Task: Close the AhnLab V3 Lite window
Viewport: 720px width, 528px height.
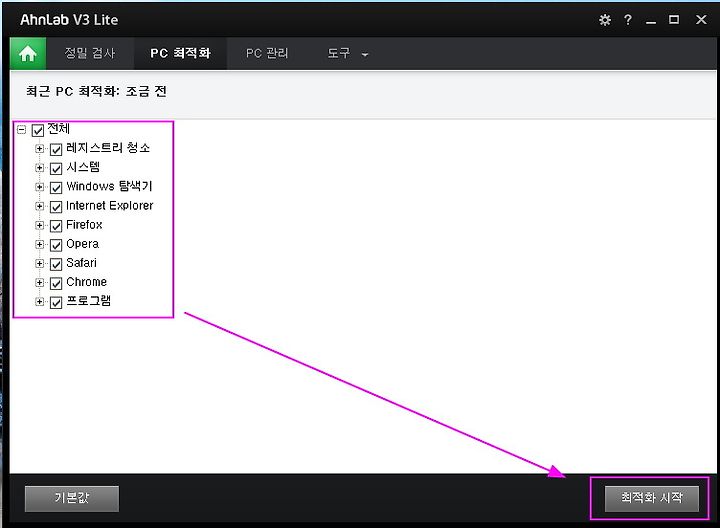Action: [701, 19]
